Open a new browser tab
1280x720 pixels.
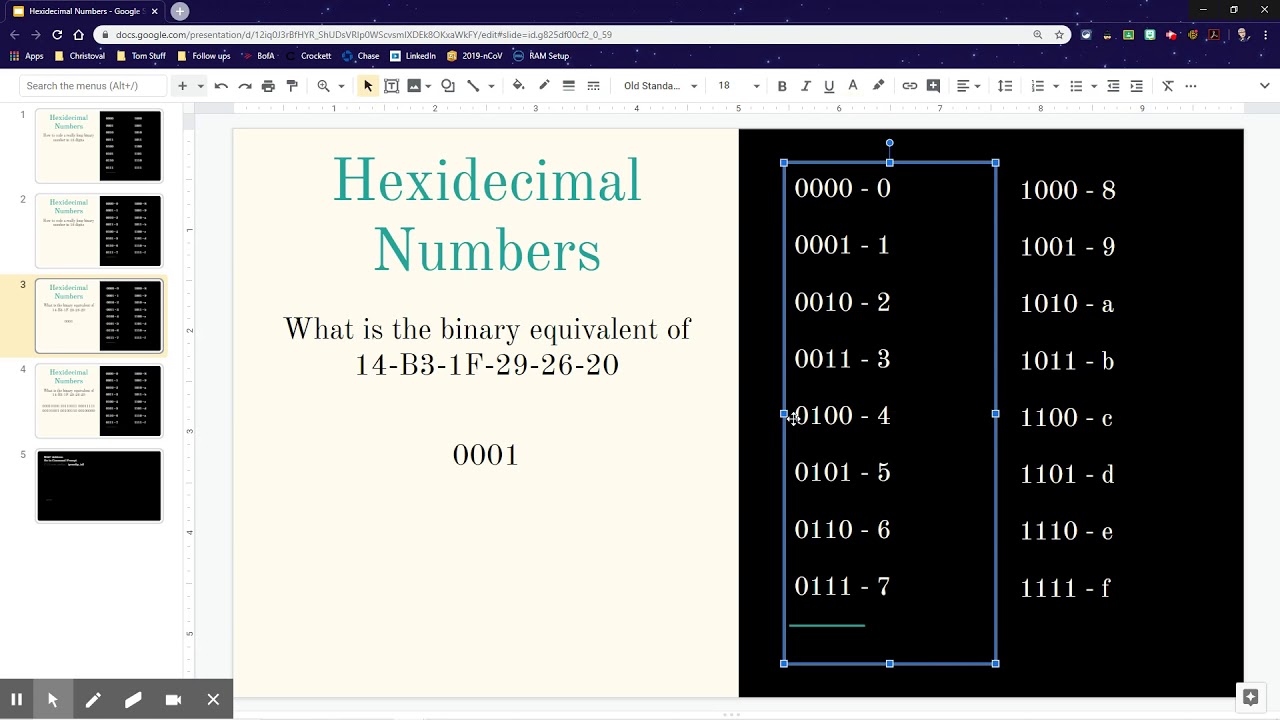(180, 11)
